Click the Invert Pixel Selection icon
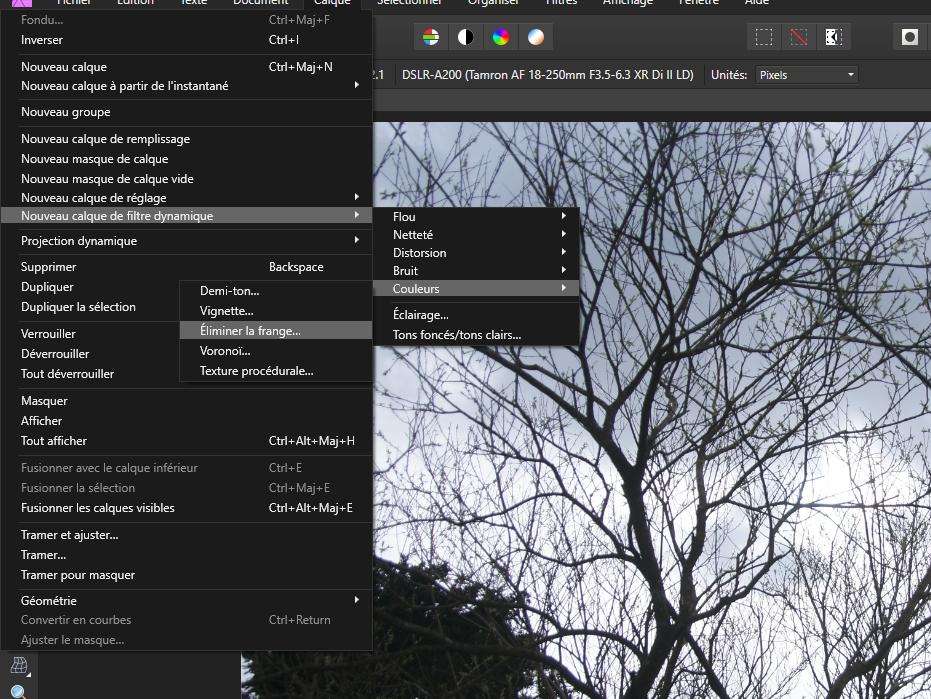 click(x=834, y=37)
